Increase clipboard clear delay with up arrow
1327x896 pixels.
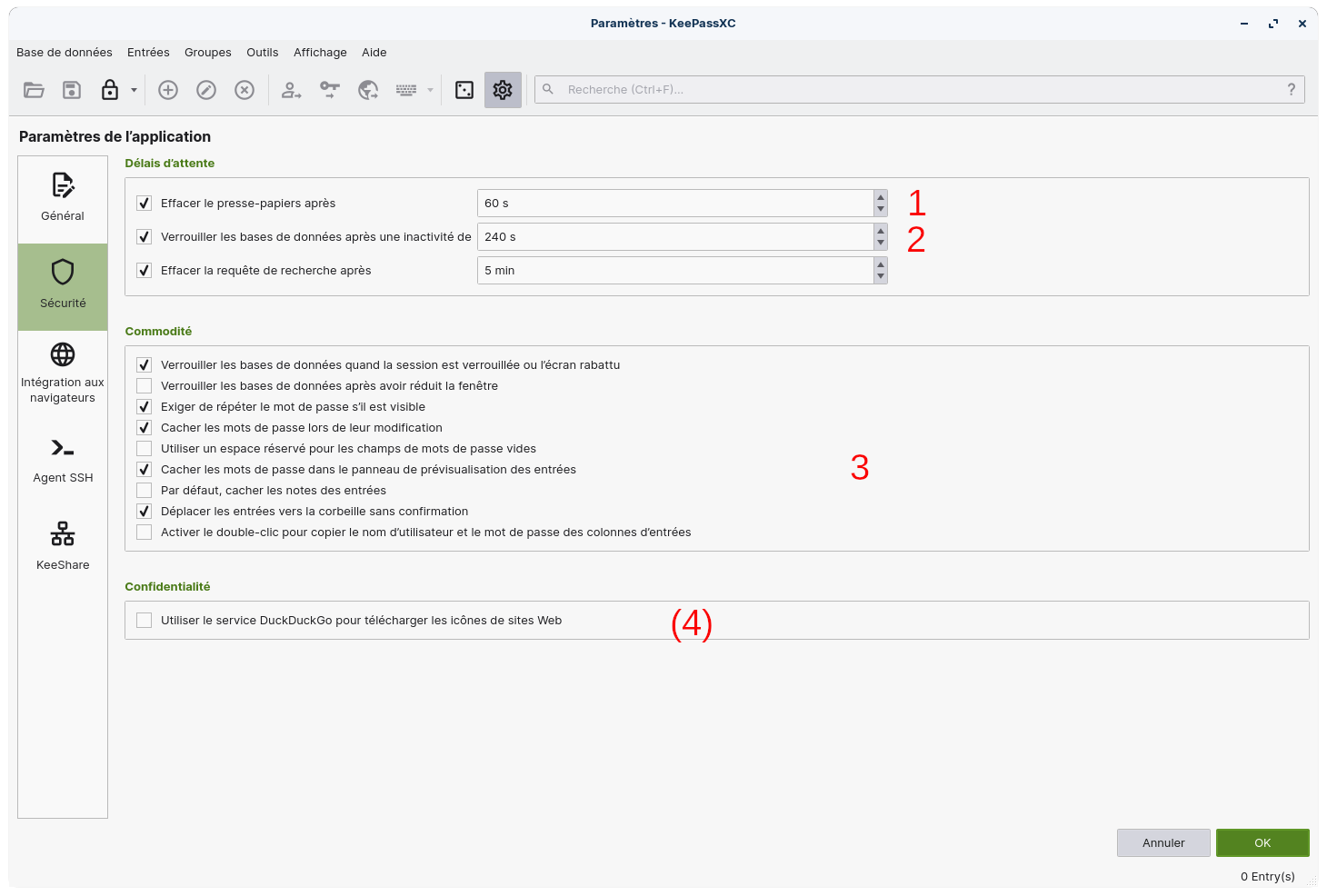[880, 197]
